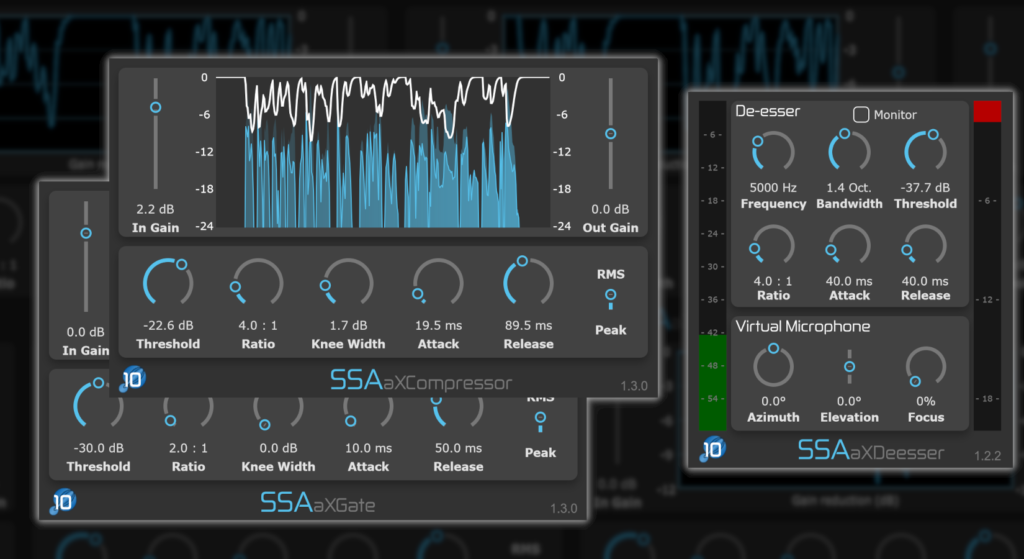1024x559 pixels.
Task: Click the logo icon in the aXGate corner
Action: [63, 501]
